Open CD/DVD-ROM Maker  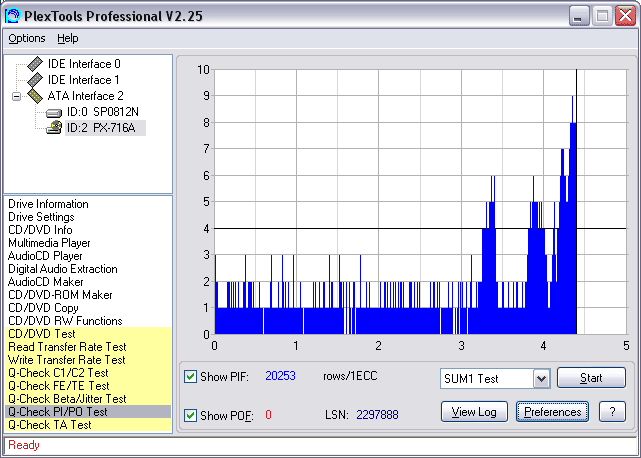click(60, 295)
